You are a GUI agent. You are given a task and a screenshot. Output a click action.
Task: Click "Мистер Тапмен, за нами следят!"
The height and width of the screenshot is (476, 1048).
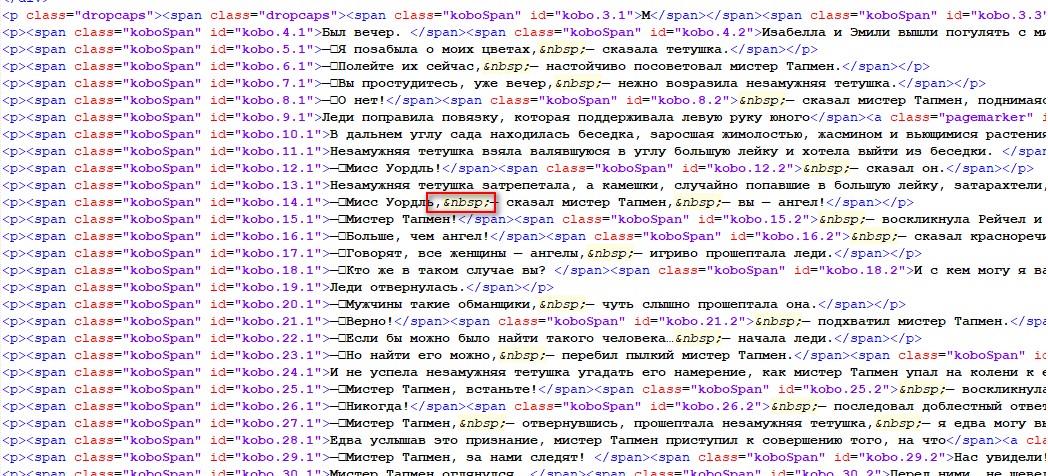point(466,458)
